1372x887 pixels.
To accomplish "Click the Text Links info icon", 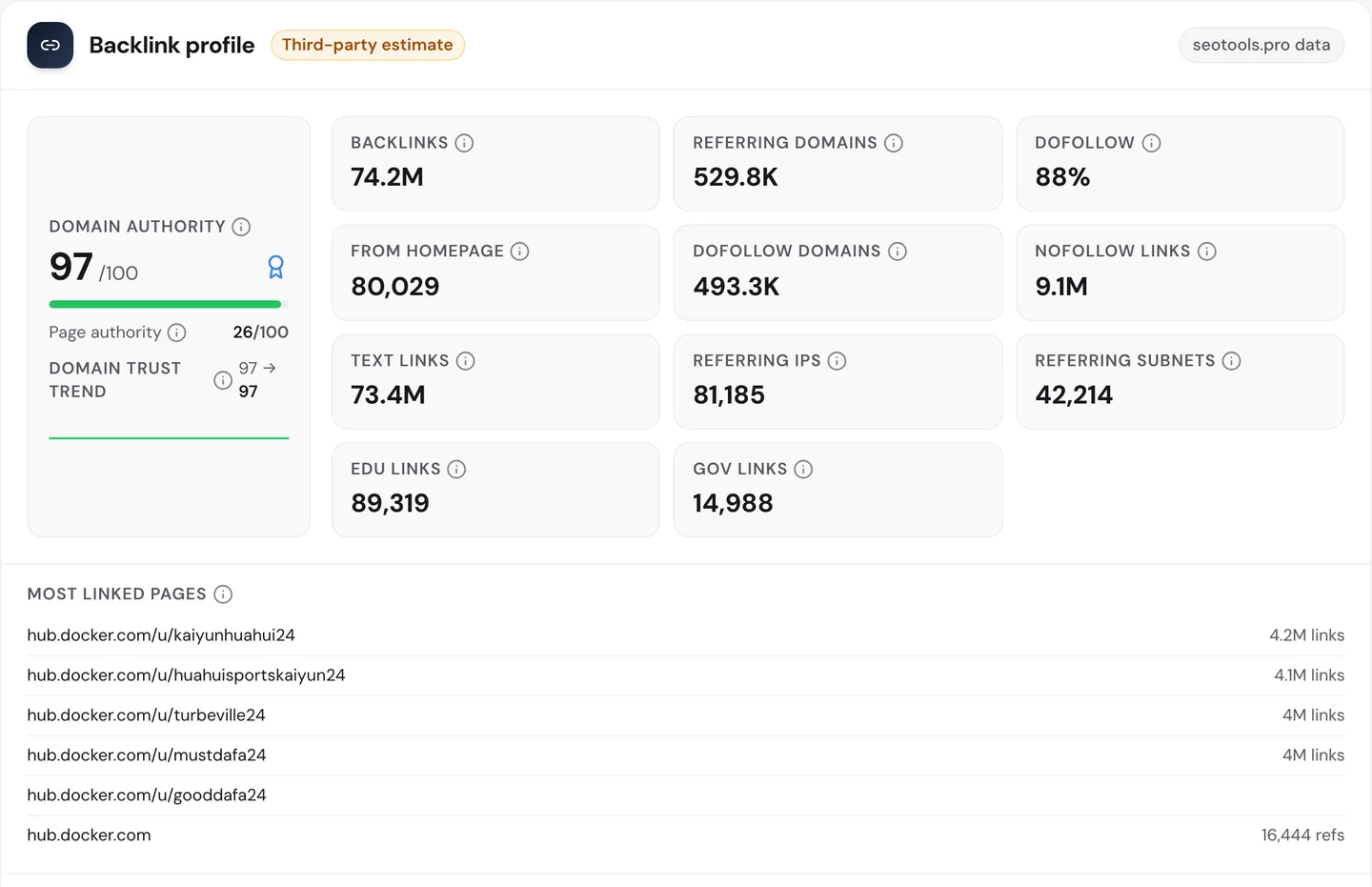I will coord(465,361).
